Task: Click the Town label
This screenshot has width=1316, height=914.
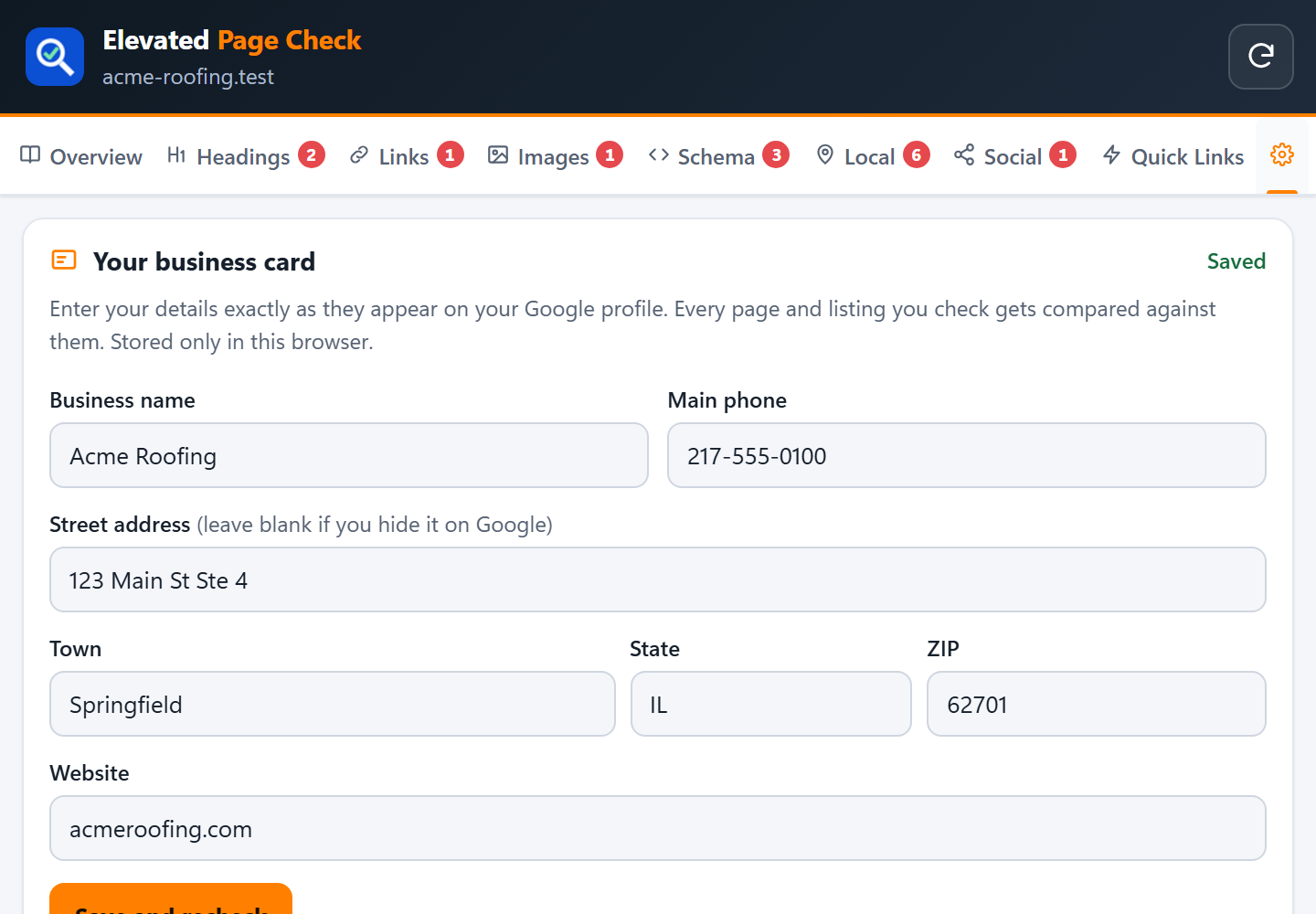Action: point(76,649)
